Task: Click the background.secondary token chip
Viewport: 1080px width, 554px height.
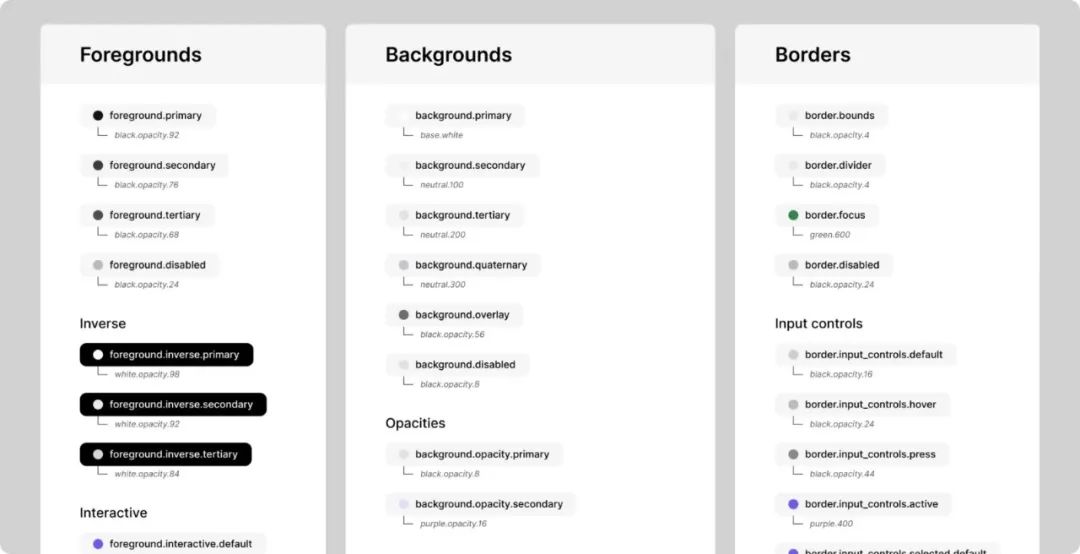Action: coord(462,165)
